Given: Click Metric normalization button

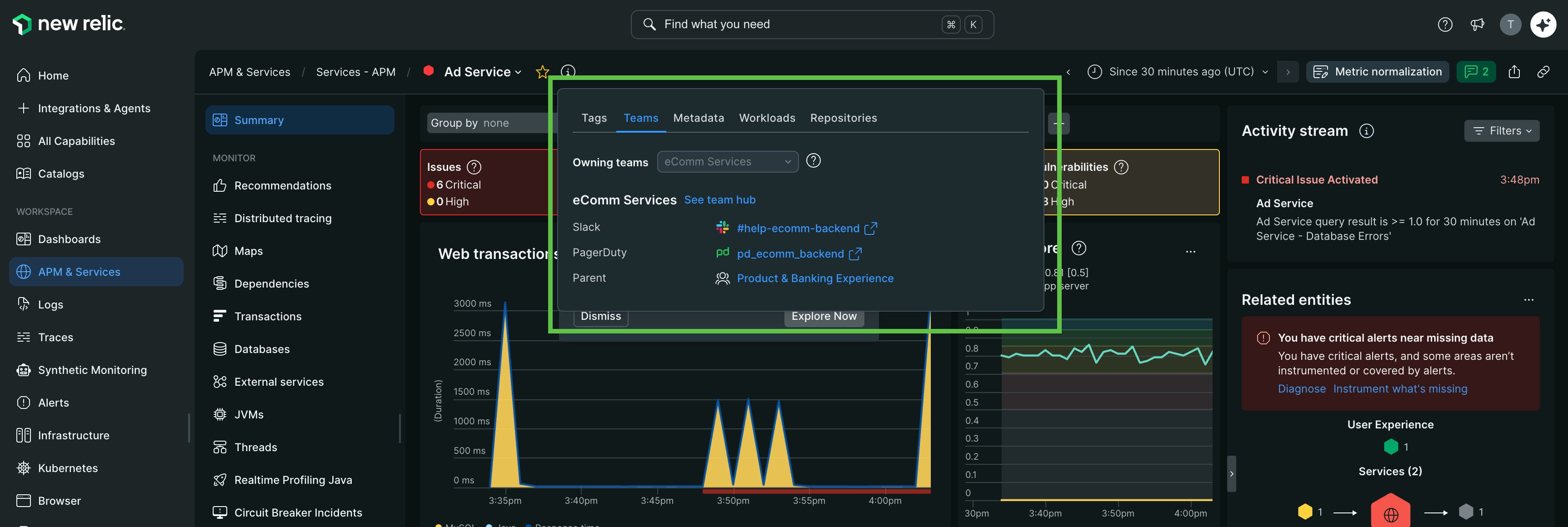Looking at the screenshot, I should click(x=1377, y=72).
